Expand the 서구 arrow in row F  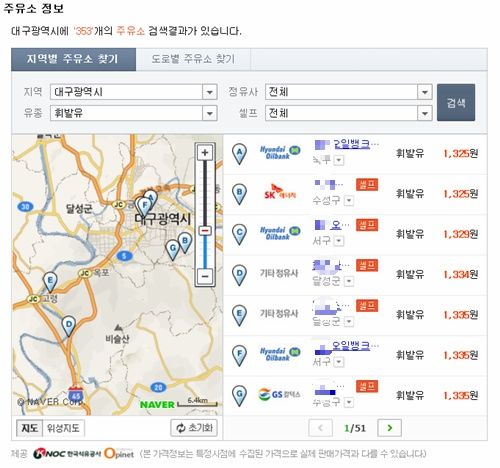[339, 362]
